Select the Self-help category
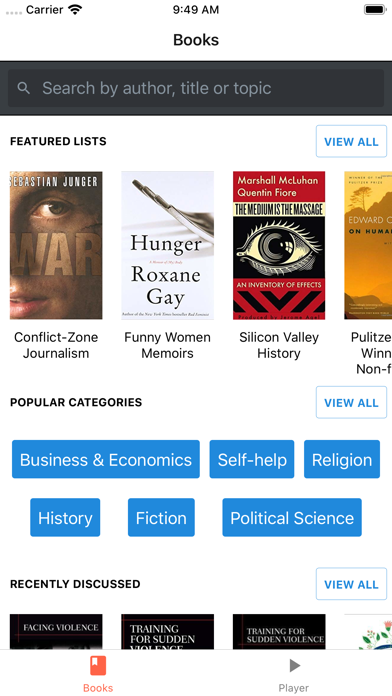This screenshot has height=696, width=392. pos(252,459)
